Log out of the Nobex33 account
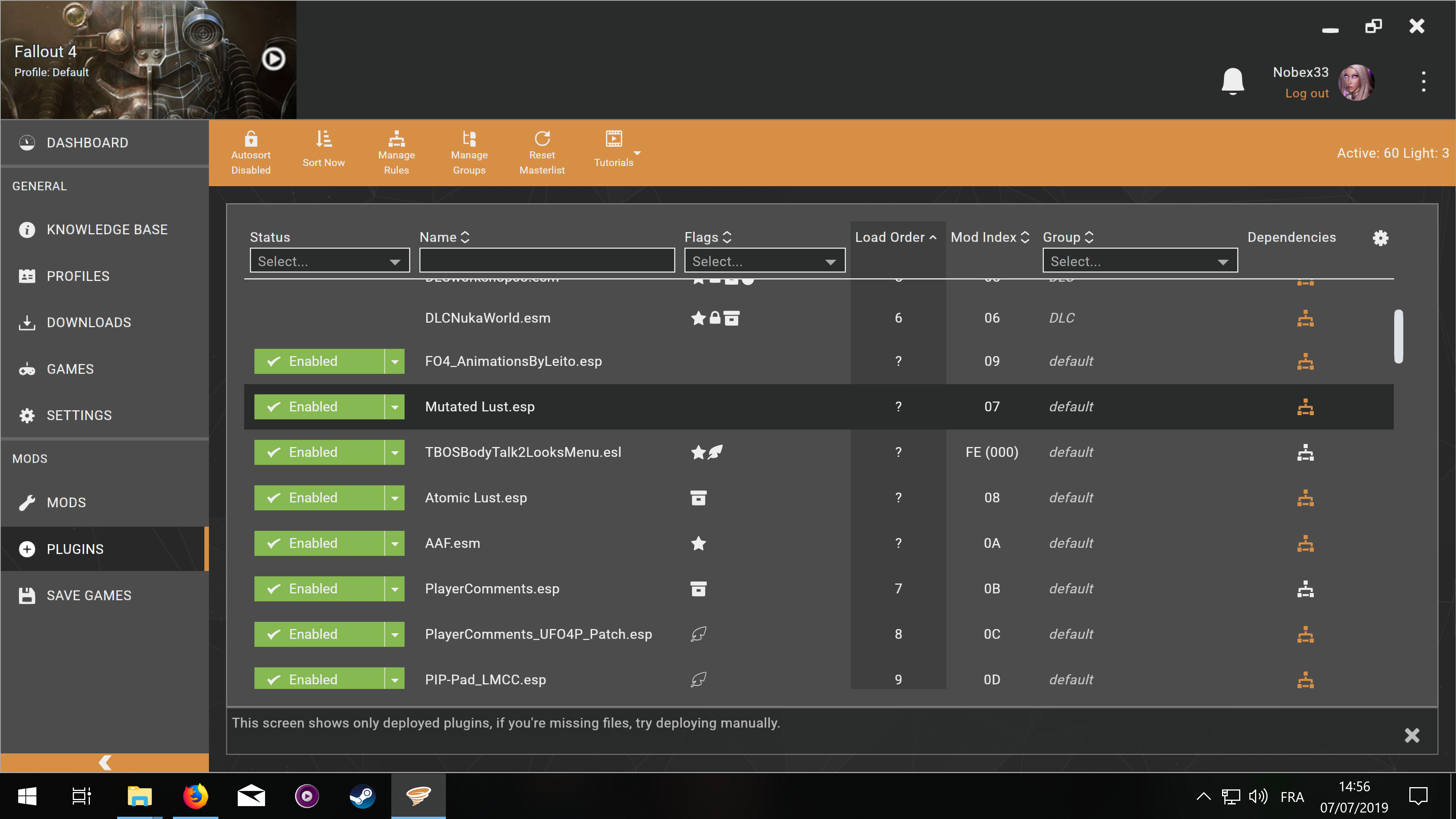Screen dimensions: 1456x819 pos(1307,94)
